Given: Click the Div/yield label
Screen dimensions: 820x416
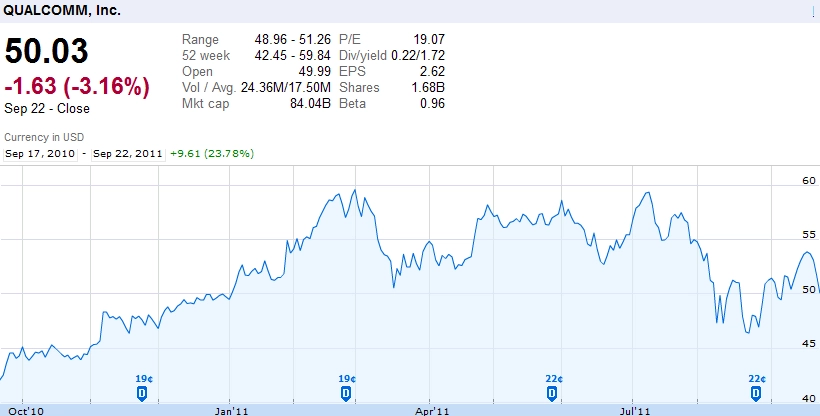Looking at the screenshot, I should click(x=363, y=55).
